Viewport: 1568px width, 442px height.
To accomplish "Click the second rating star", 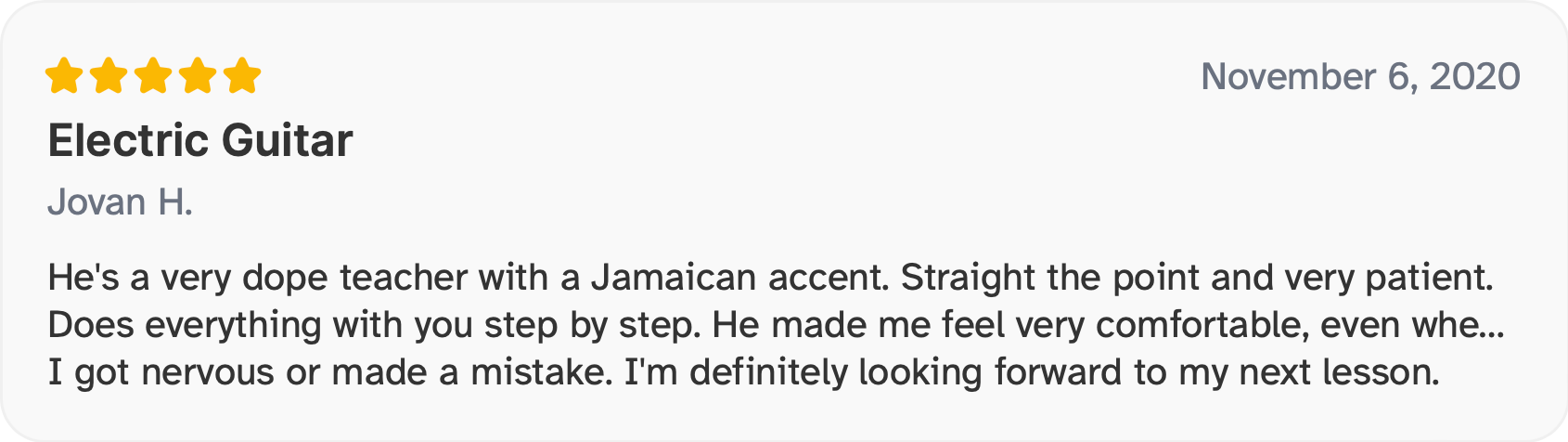I will [x=109, y=76].
